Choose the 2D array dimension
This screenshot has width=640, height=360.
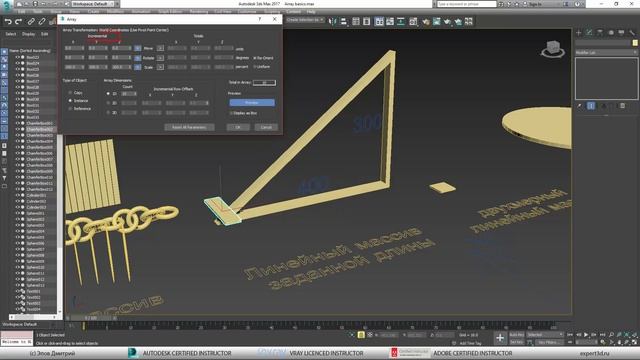tap(108, 103)
